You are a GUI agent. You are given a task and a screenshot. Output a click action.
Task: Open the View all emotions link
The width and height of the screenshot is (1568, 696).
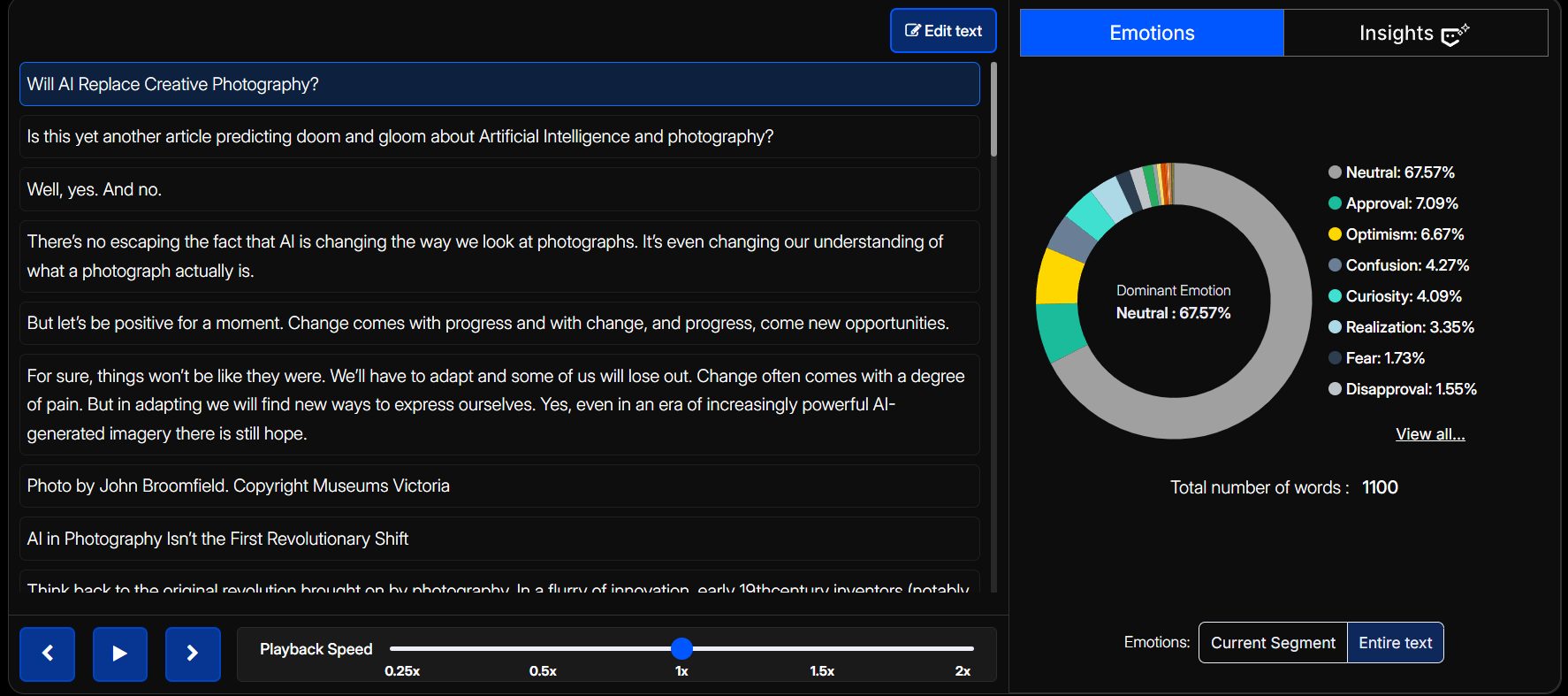pos(1430,434)
